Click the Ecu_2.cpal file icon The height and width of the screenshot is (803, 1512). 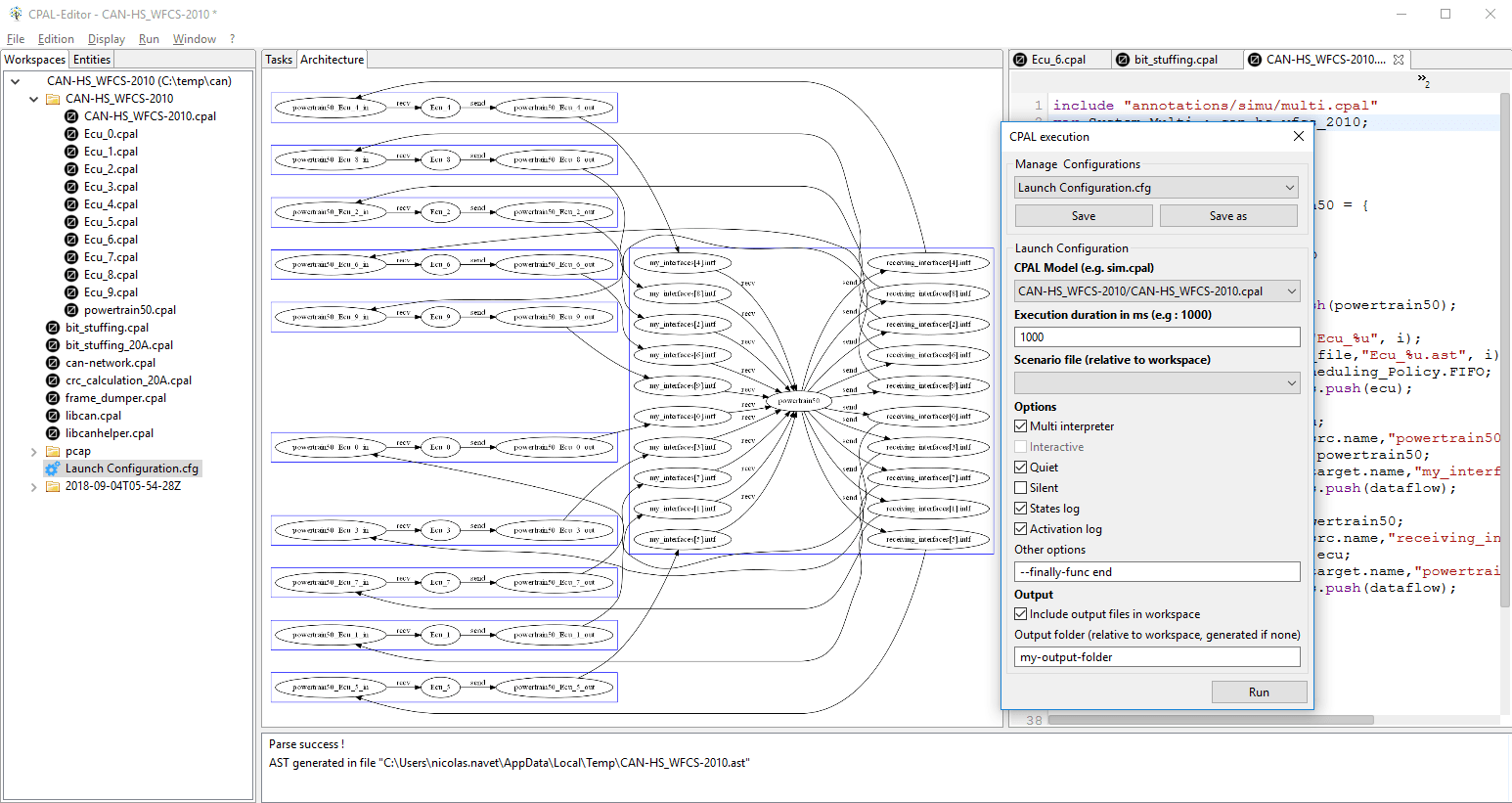(x=71, y=169)
